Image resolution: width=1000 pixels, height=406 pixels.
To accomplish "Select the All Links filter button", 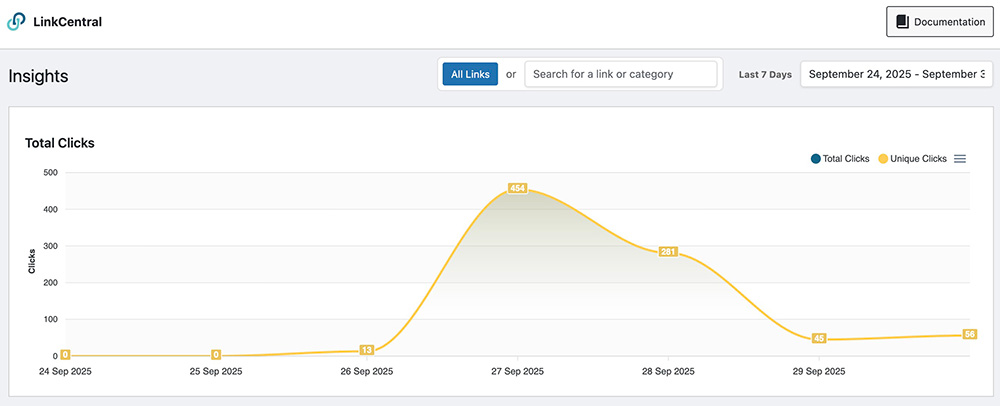I will tap(470, 74).
